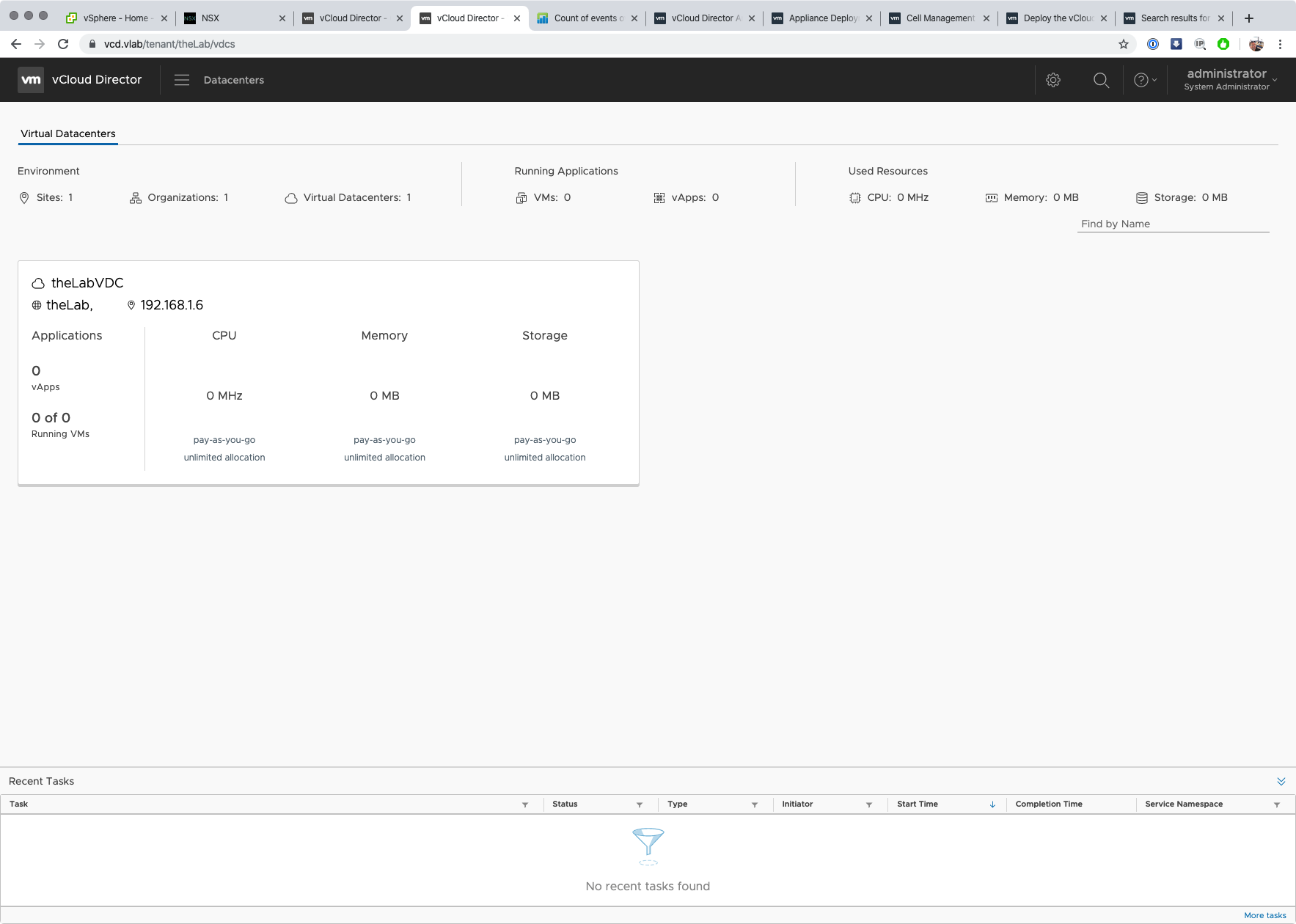Expand the help question mark dropdown

coord(1145,80)
